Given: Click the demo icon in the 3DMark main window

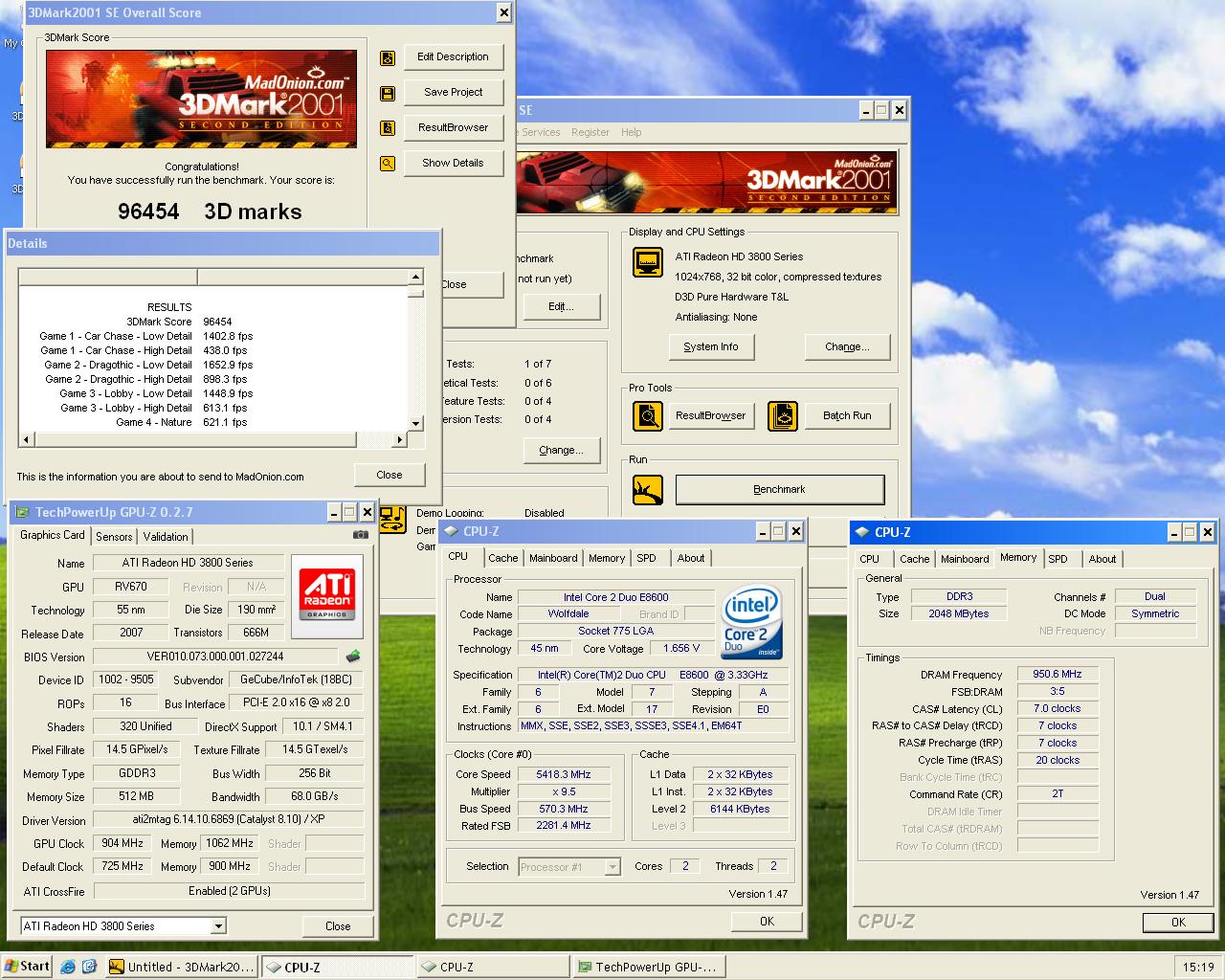Looking at the screenshot, I should coord(392,520).
